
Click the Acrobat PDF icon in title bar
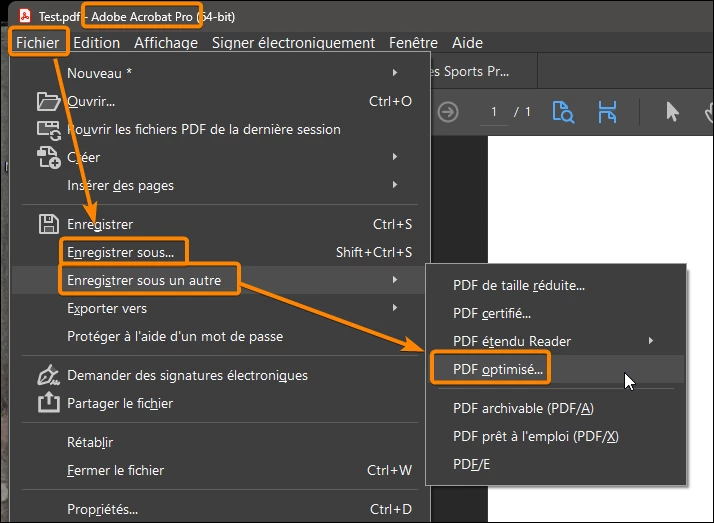point(25,16)
